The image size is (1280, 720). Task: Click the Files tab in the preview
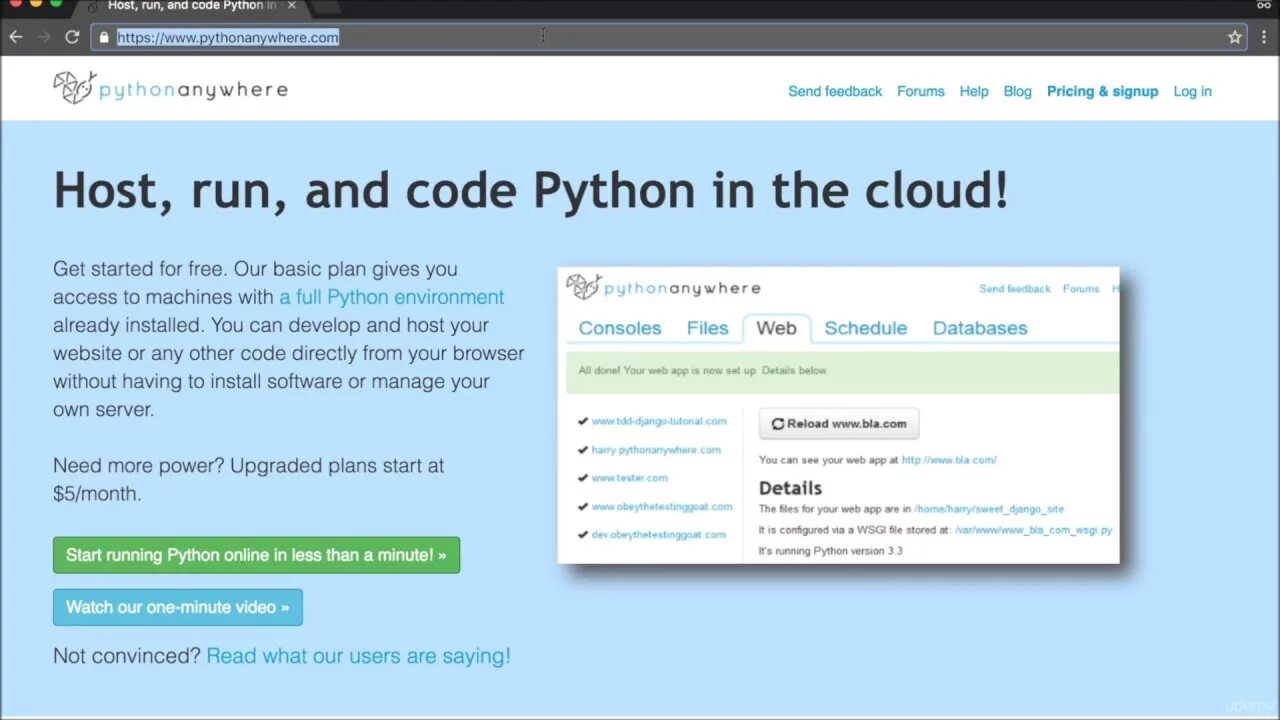point(707,328)
